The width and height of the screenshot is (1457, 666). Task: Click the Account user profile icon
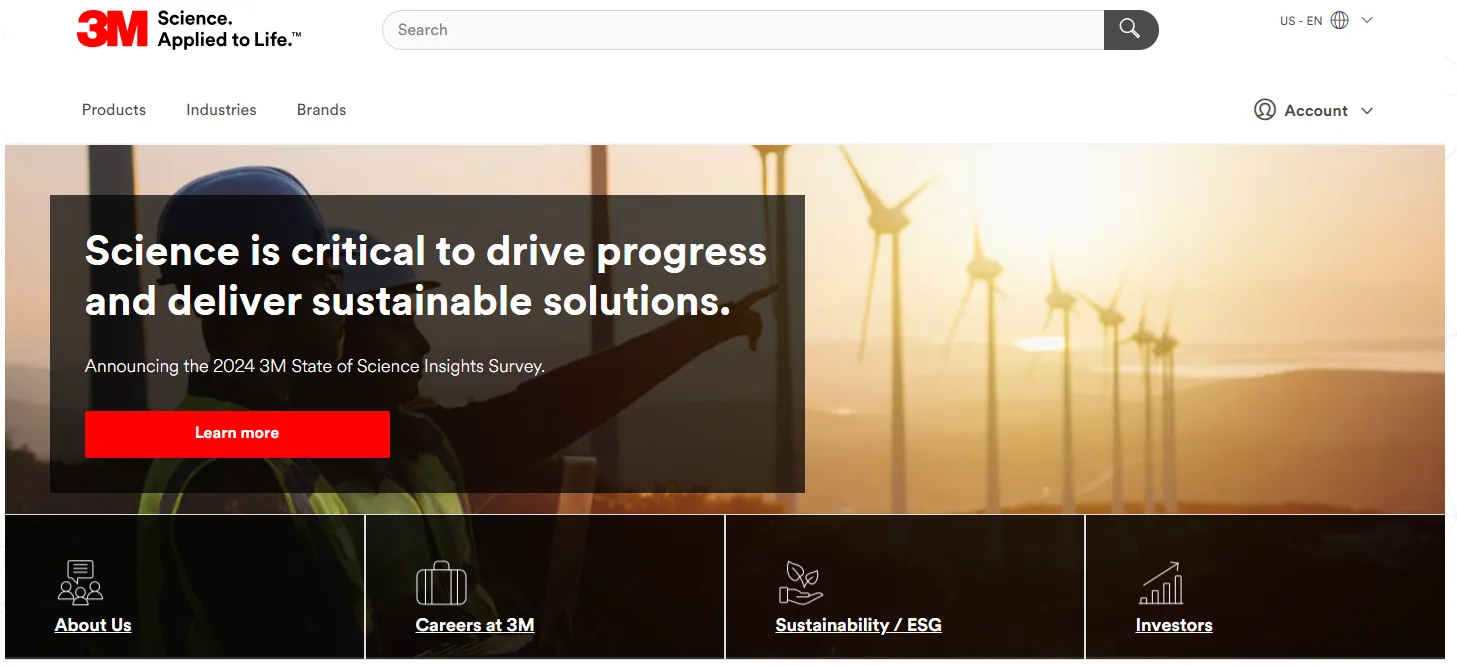click(x=1265, y=110)
